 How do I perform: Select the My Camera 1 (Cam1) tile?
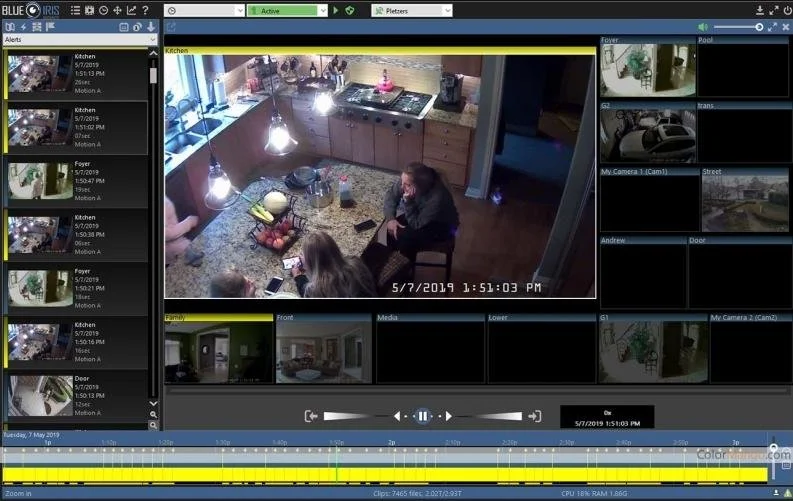(x=650, y=200)
